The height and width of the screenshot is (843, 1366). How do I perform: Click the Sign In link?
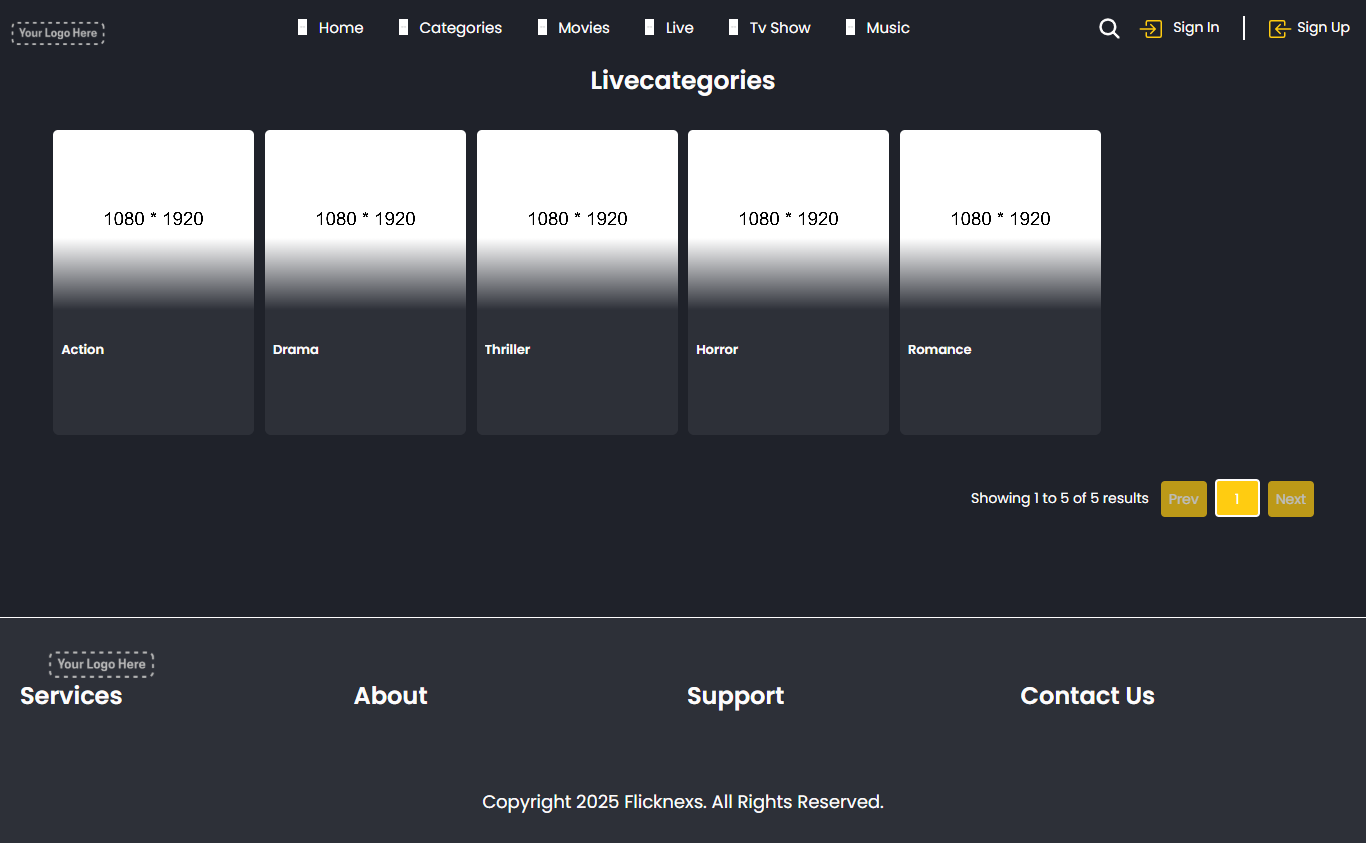point(1195,28)
